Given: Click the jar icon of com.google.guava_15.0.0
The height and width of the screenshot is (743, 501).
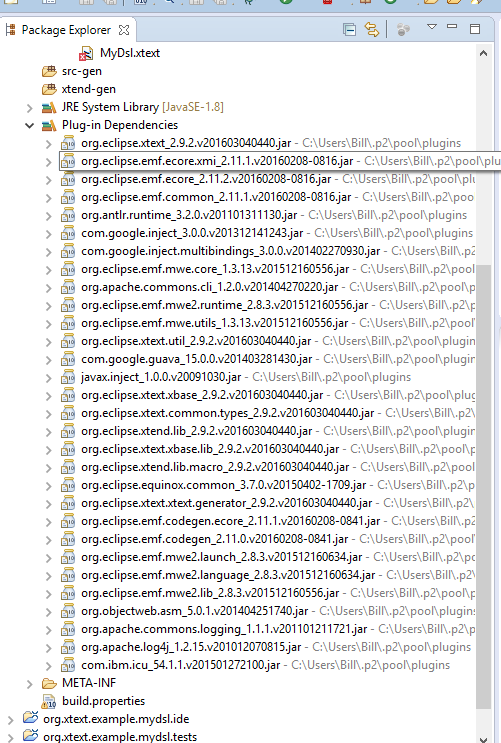Looking at the screenshot, I should tap(68, 359).
